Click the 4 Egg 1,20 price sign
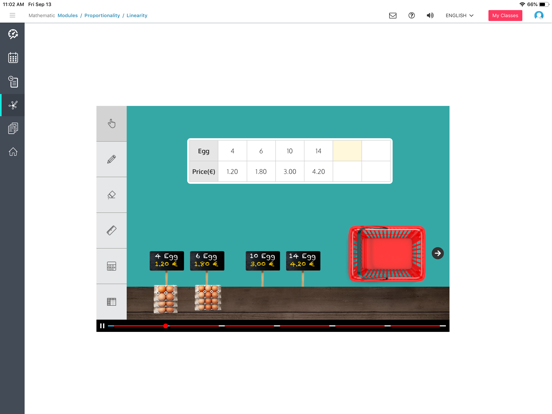This screenshot has width=552, height=414. pyautogui.click(x=167, y=261)
